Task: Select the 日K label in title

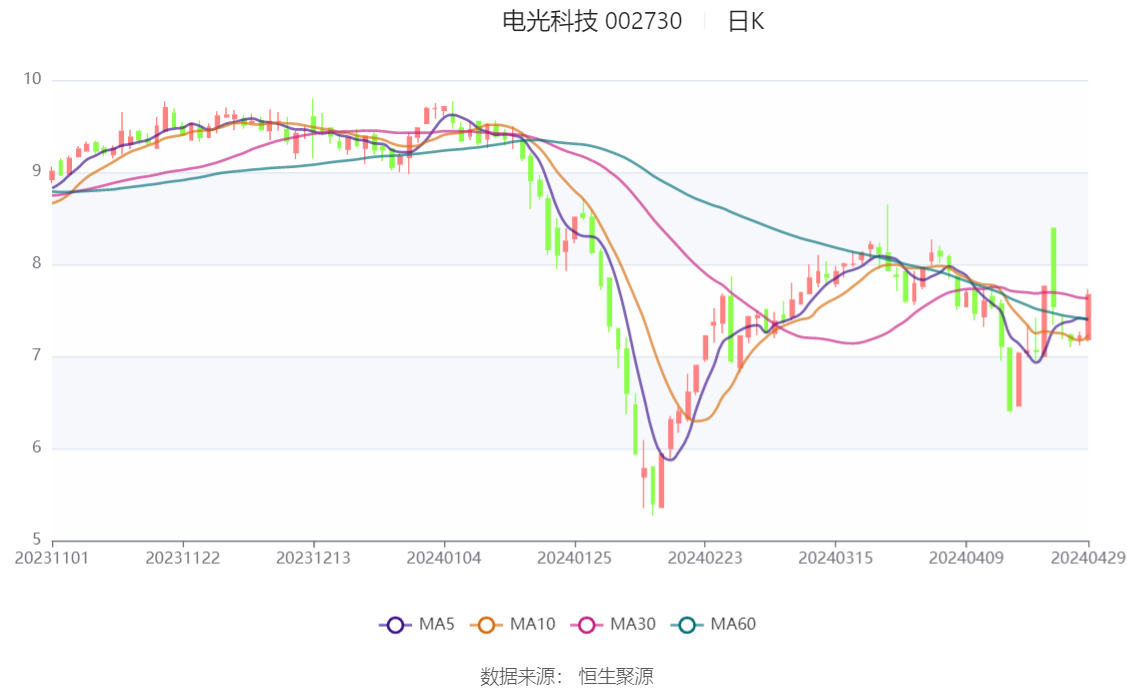Action: [746, 21]
